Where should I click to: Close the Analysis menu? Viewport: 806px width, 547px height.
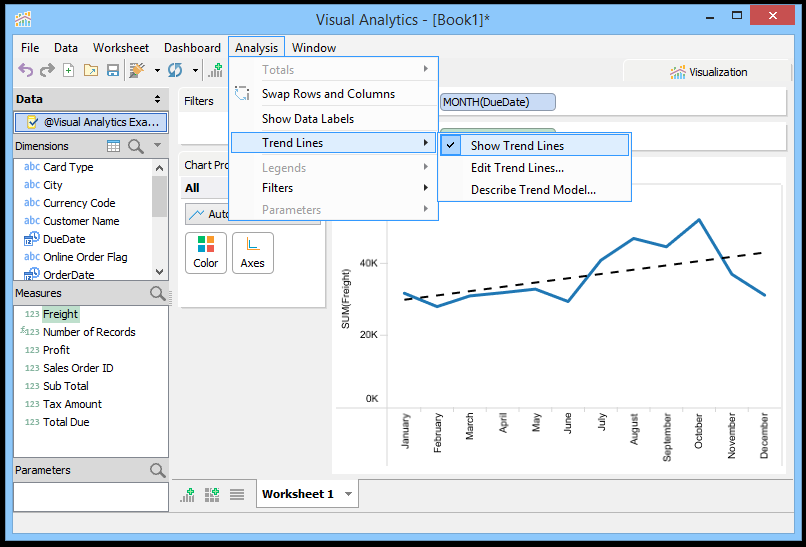257,48
